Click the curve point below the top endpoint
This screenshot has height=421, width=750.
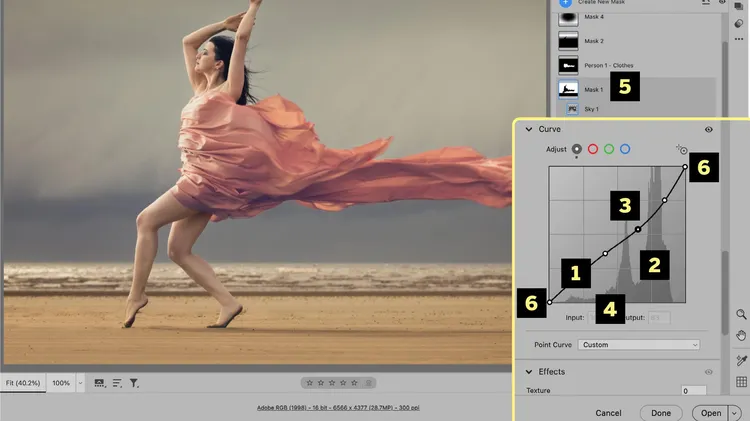click(664, 200)
